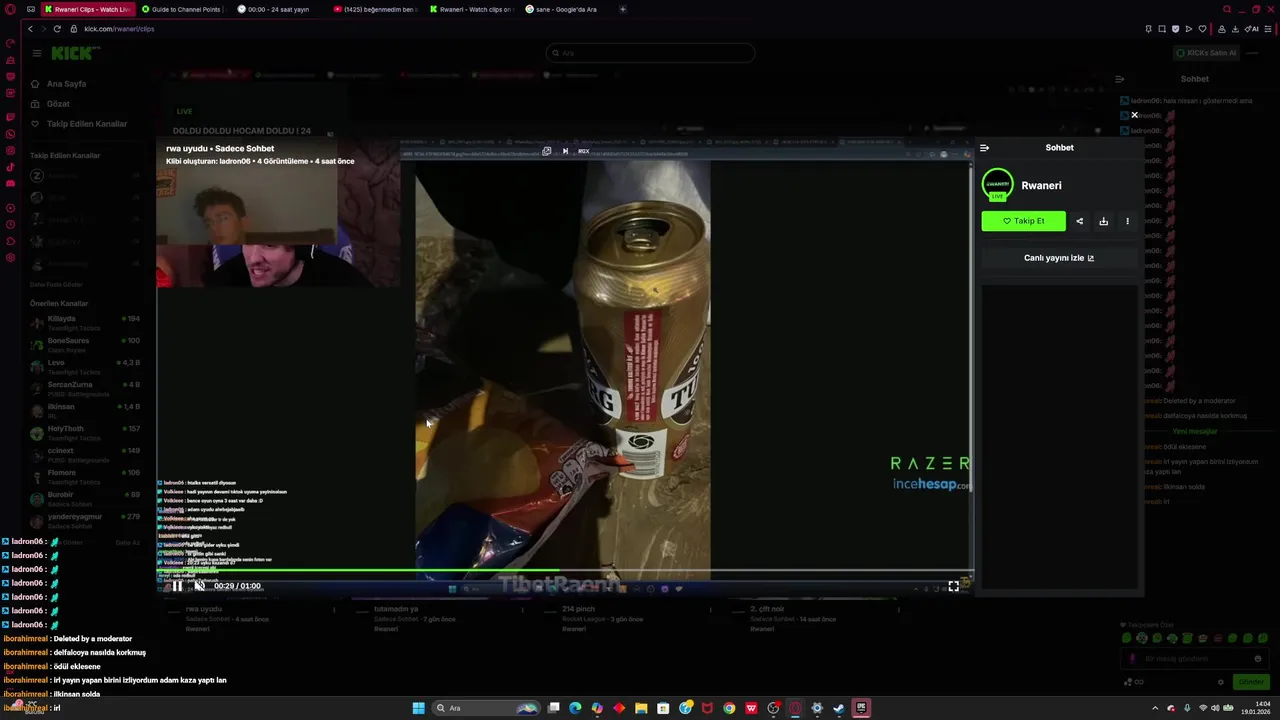This screenshot has height=720, width=1280.
Task: Expand hidden system tray icons
Action: pyautogui.click(x=1155, y=708)
